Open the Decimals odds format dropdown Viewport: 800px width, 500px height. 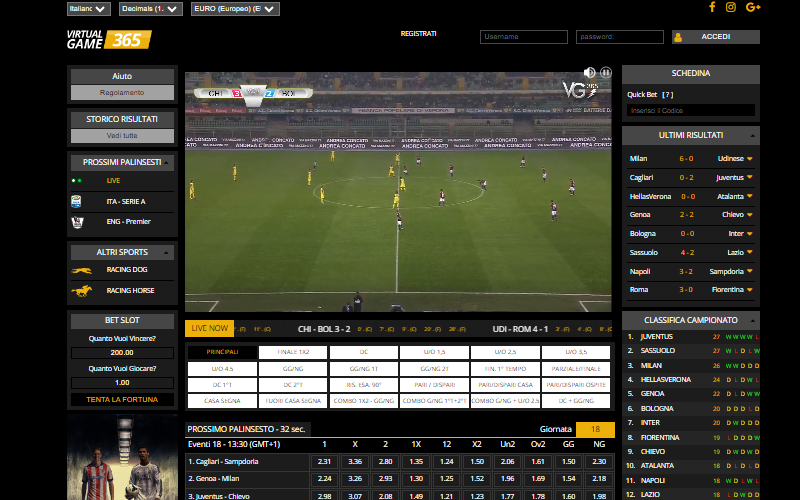(x=151, y=9)
